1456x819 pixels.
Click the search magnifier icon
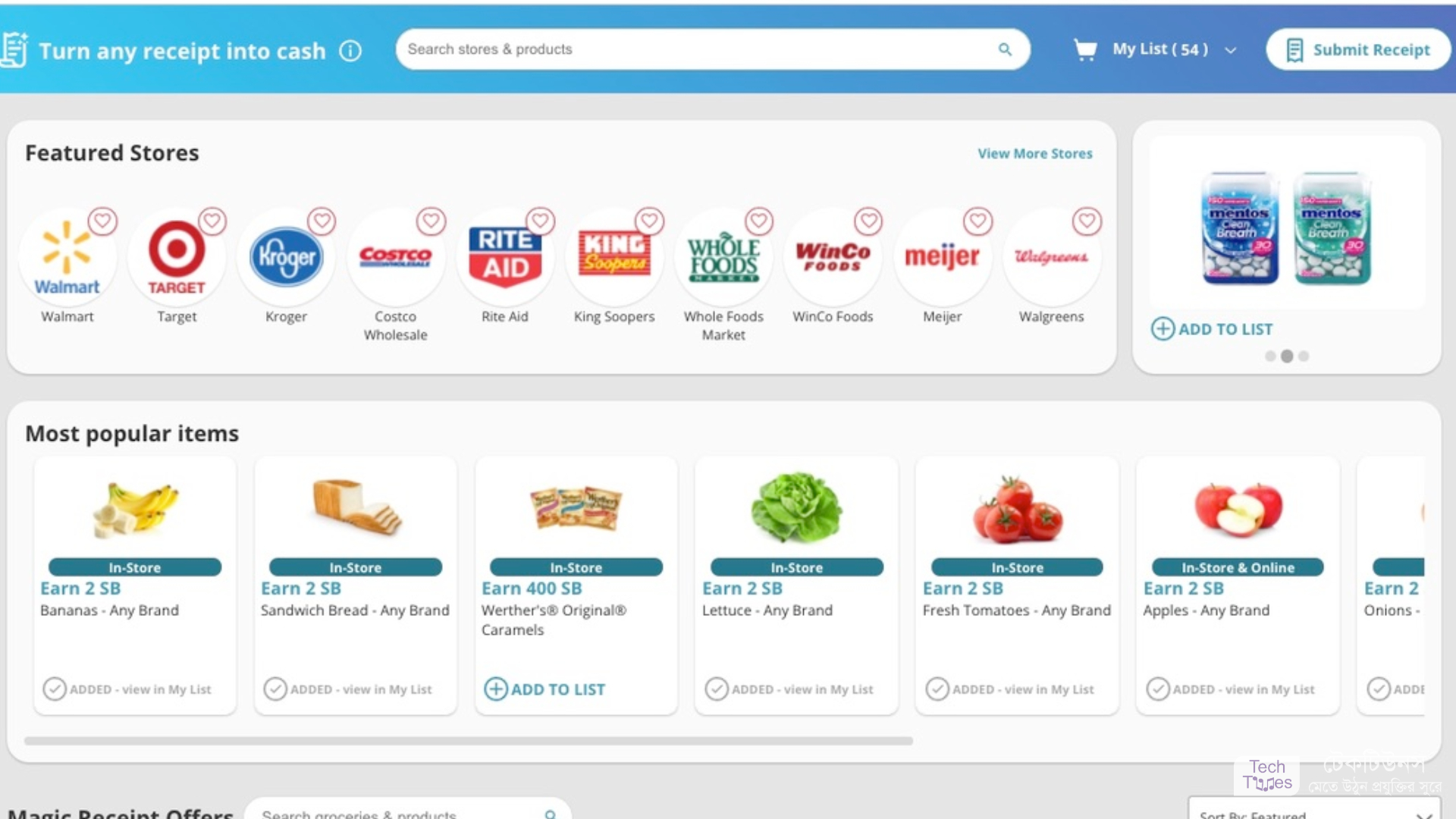(1005, 49)
